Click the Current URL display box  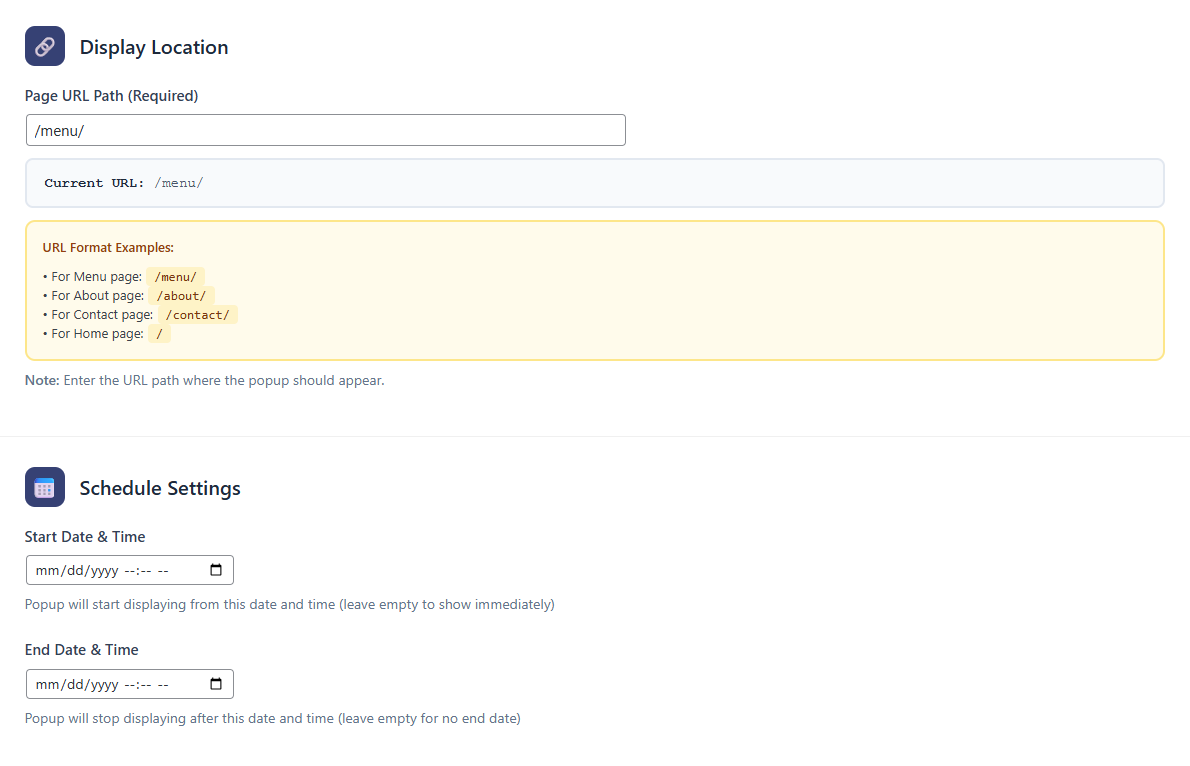point(594,183)
